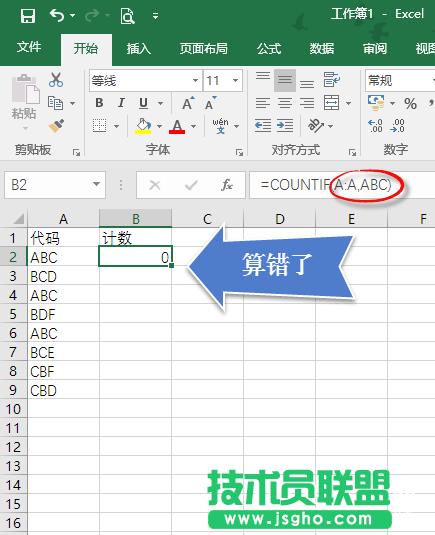This screenshot has width=435, height=535.
Task: Open Print Preview from the quick access toolbar
Action: tap(127, 16)
